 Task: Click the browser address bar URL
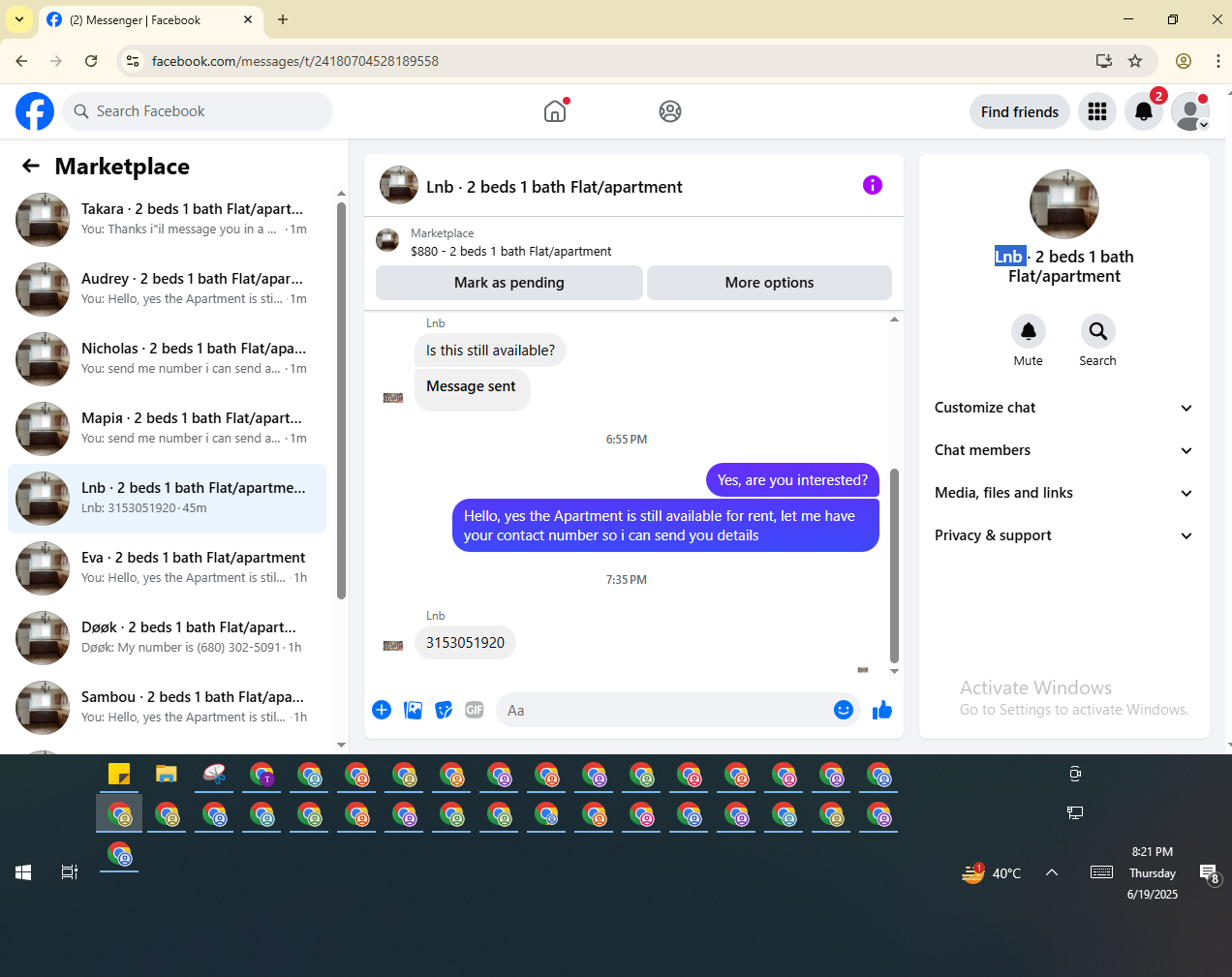click(x=295, y=61)
